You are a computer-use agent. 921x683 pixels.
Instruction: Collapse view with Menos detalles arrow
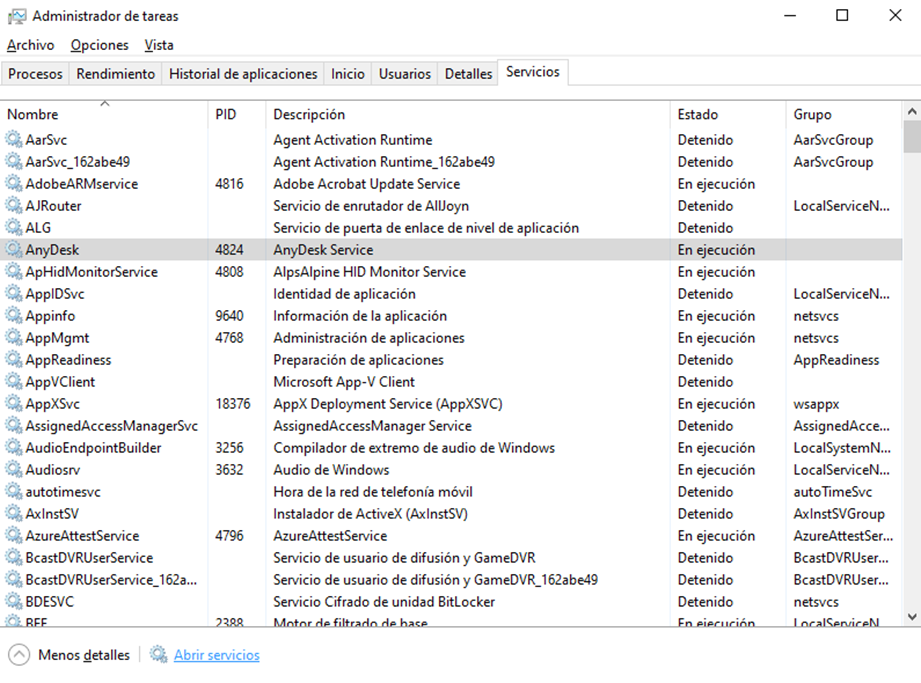pyautogui.click(x=19, y=655)
